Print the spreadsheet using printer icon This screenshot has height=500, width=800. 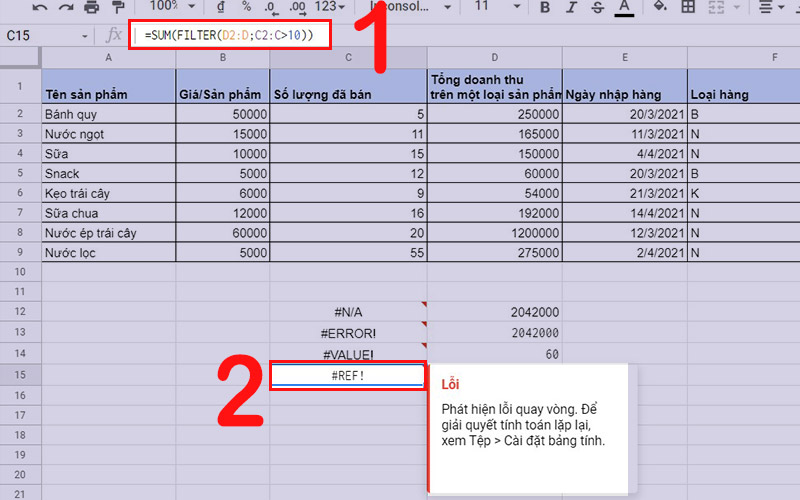pyautogui.click(x=93, y=7)
